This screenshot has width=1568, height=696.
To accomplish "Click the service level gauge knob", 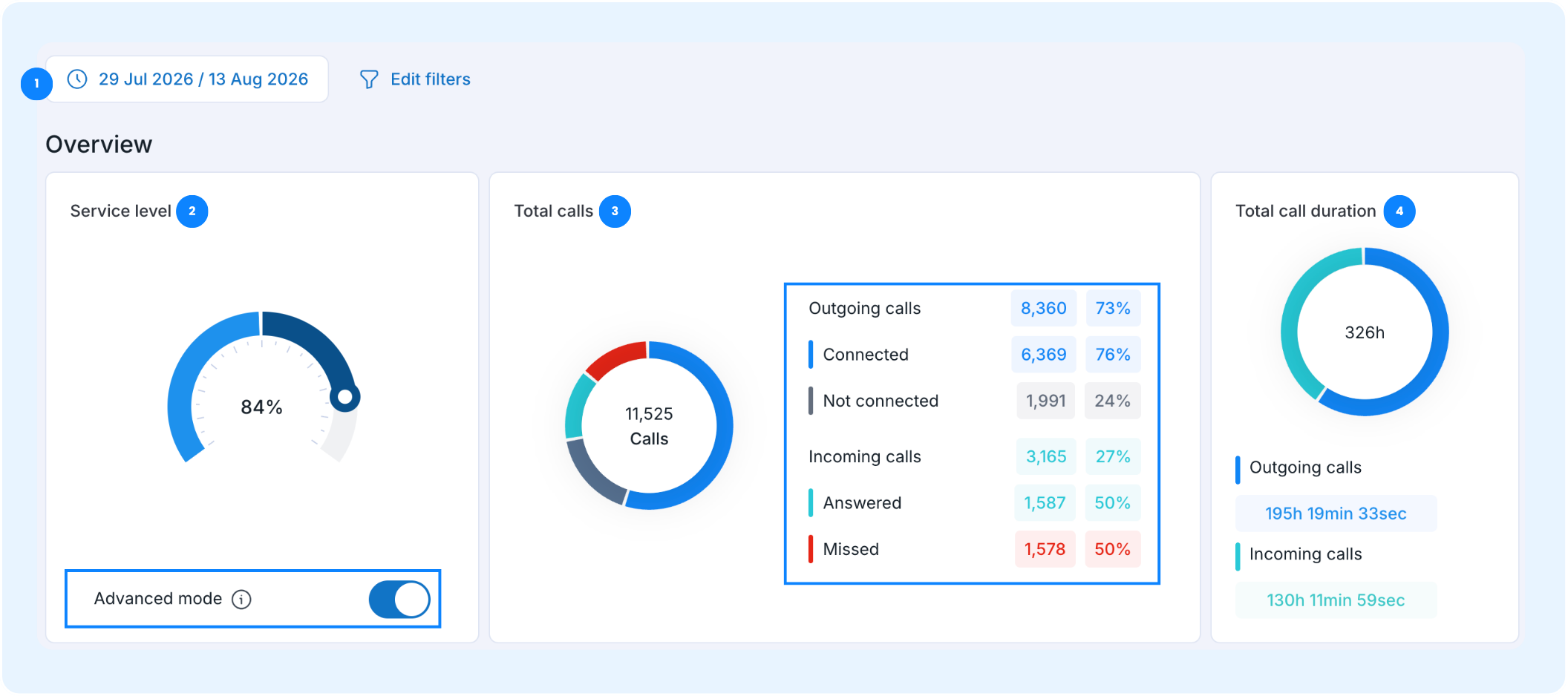I will click(345, 397).
